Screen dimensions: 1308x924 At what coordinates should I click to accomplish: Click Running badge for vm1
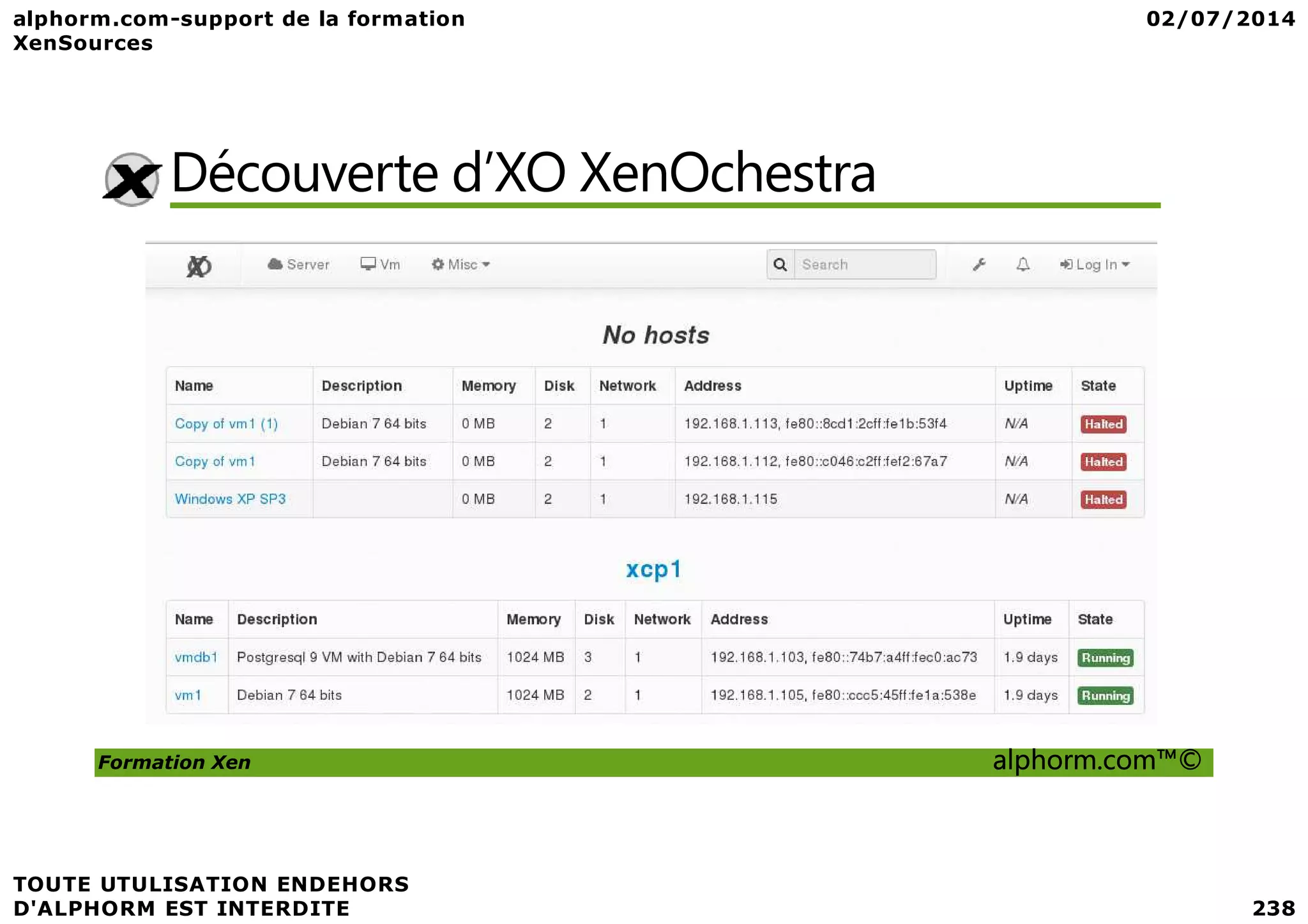click(x=1106, y=696)
